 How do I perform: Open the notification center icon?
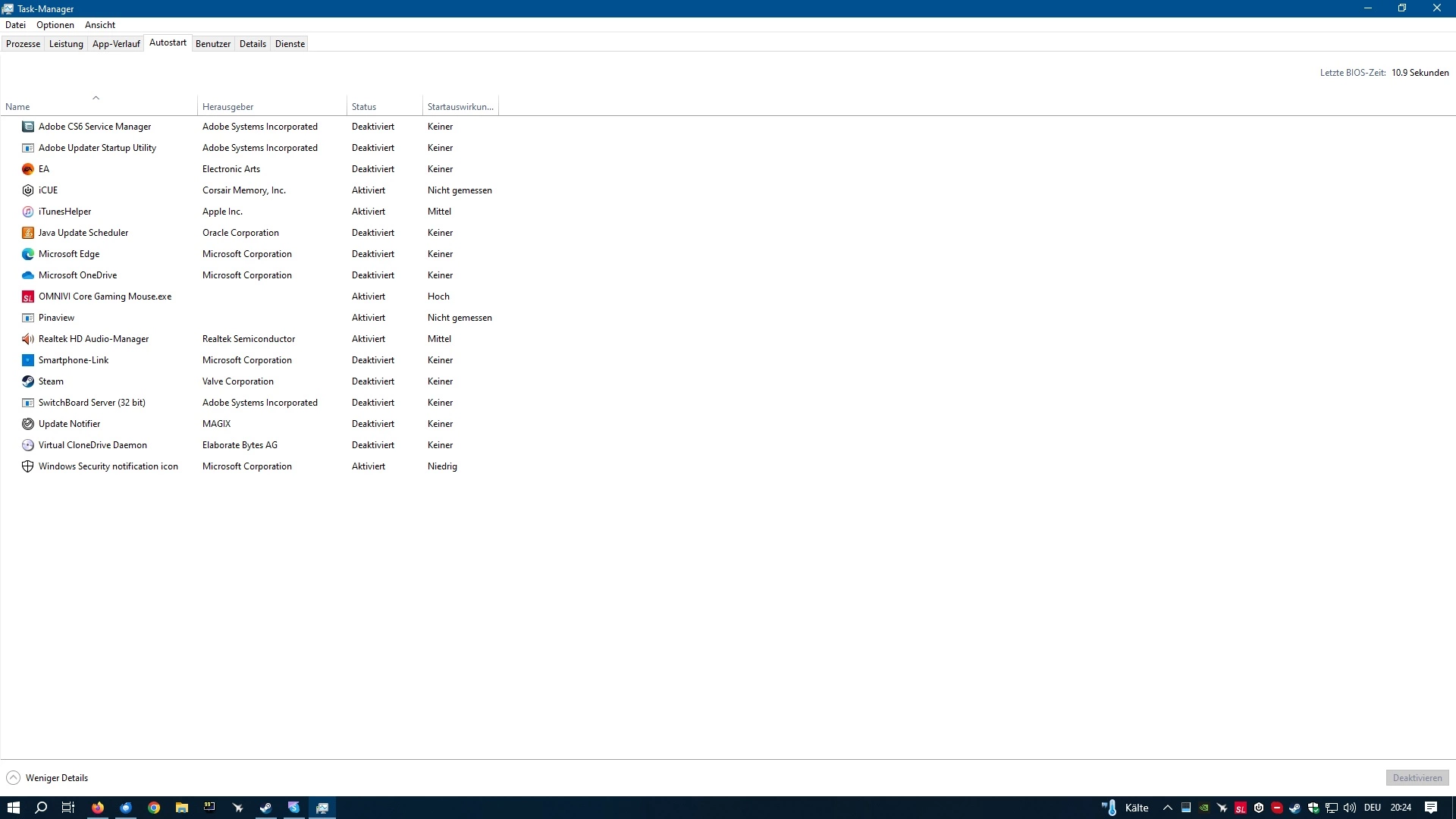1431,808
